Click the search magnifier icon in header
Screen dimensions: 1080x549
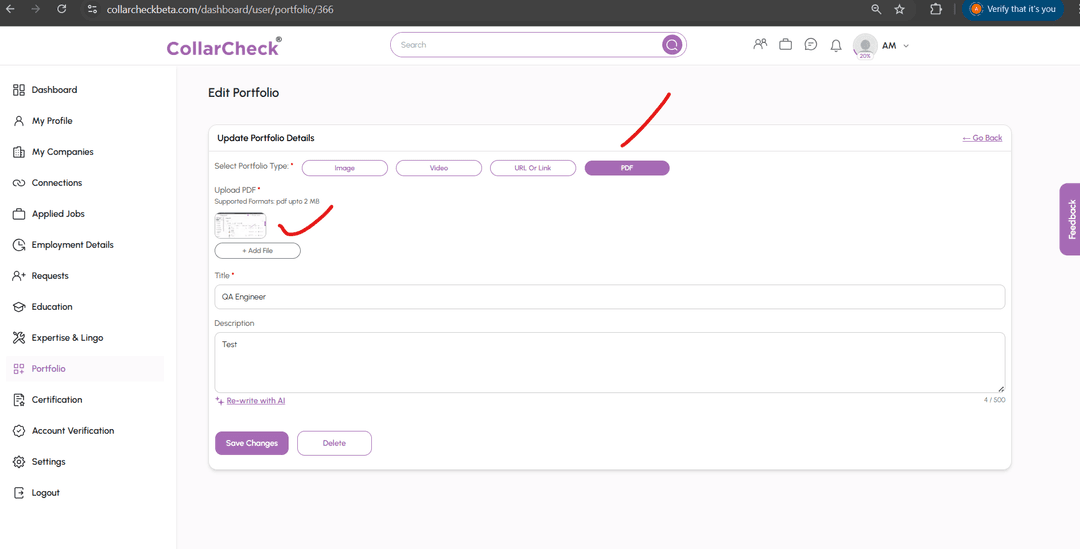coord(672,45)
